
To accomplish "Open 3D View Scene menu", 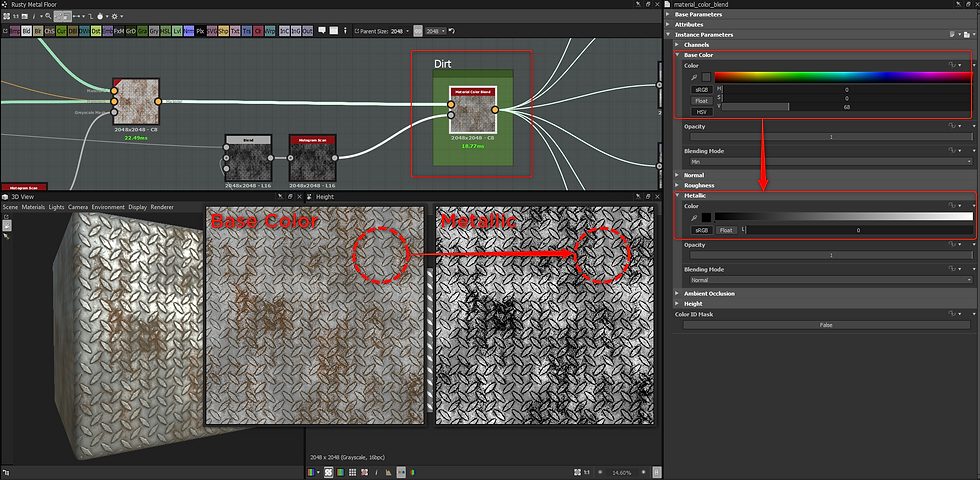I will tap(10, 207).
